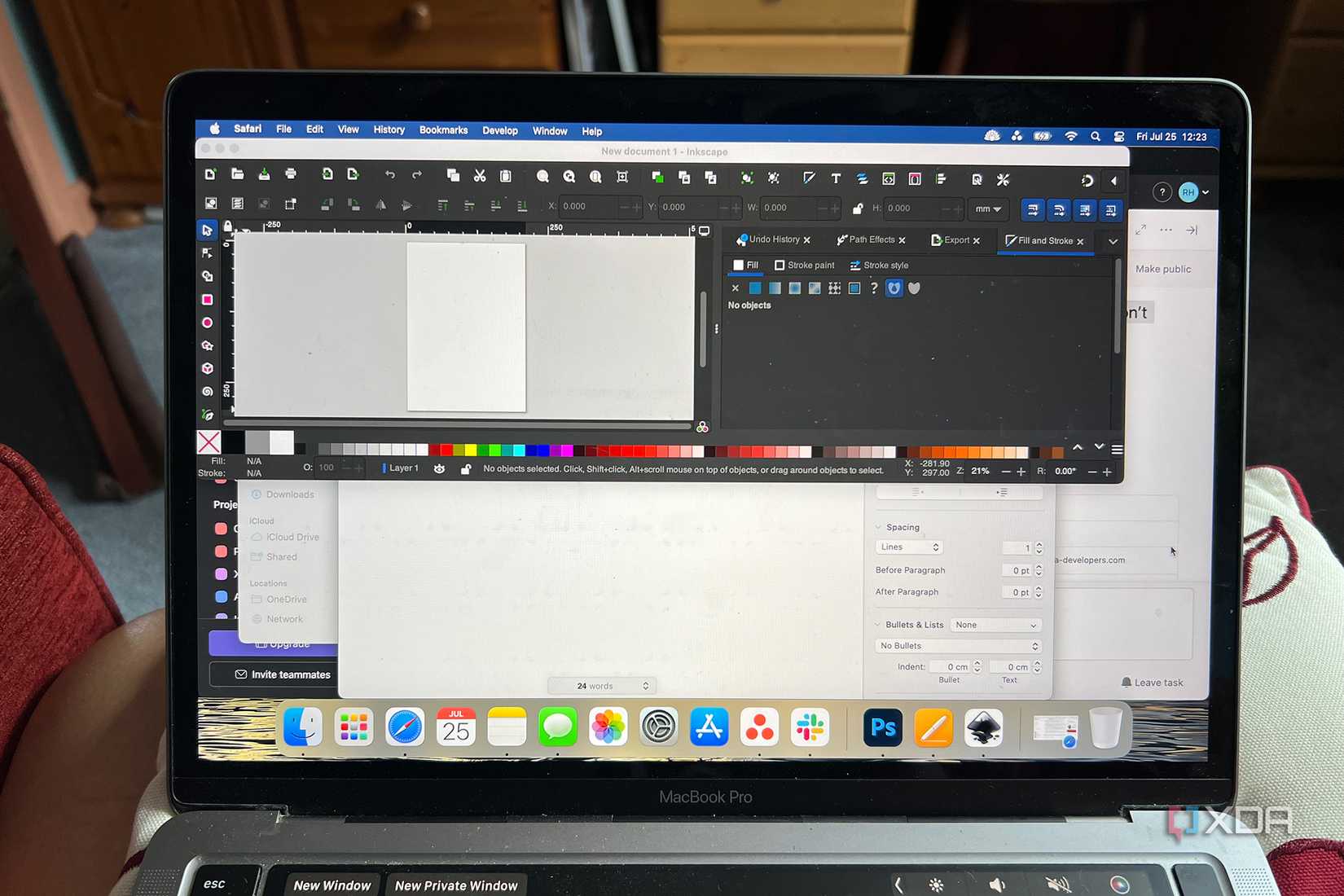Click the no-paint X swatch in palette
Viewport: 1344px width, 896px height.
[209, 442]
